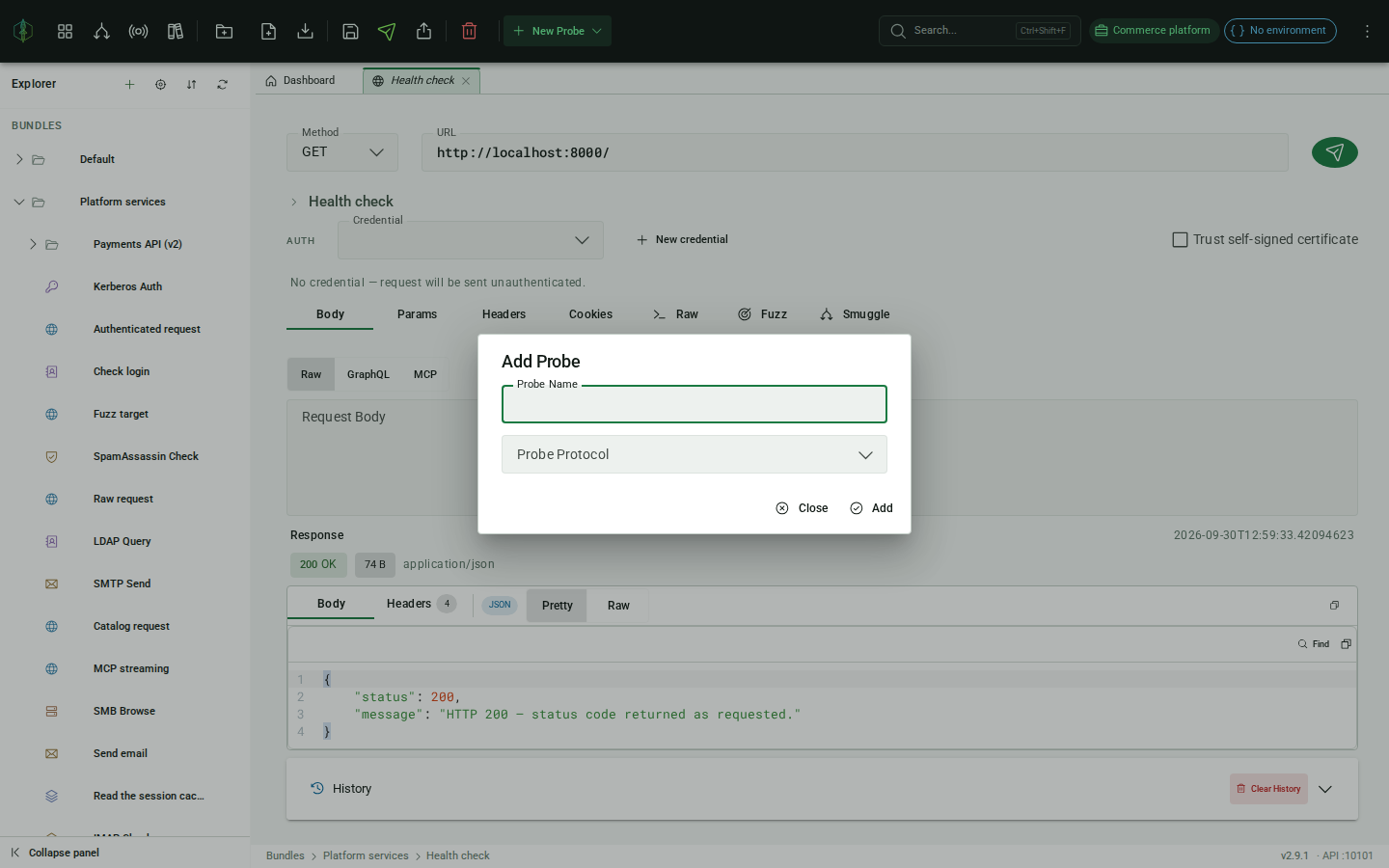
Task: Open the library books icon in toolbar
Action: click(x=176, y=31)
